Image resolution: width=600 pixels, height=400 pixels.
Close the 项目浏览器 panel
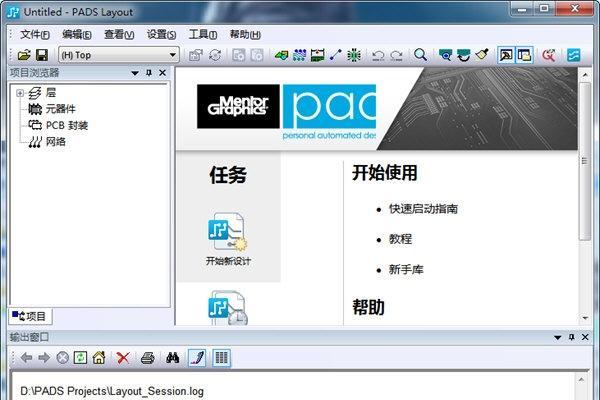coord(163,73)
